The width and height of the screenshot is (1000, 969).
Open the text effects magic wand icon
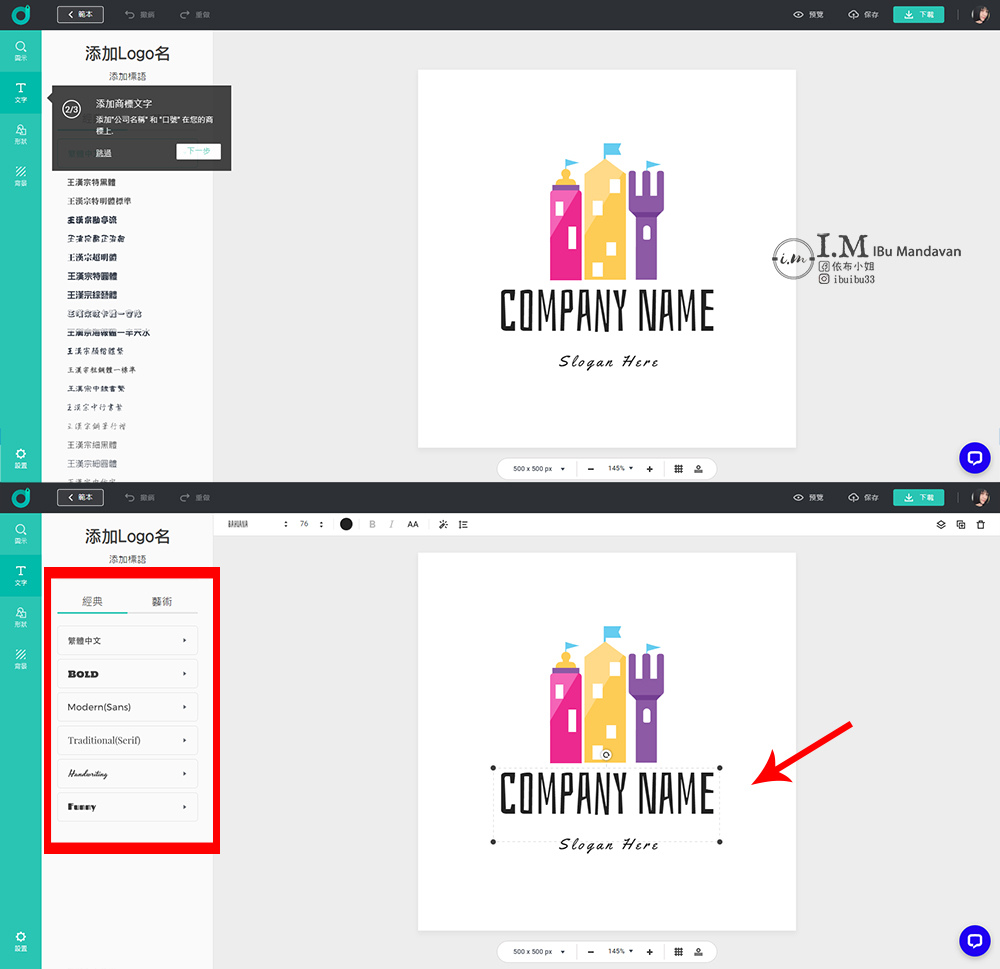click(x=443, y=524)
